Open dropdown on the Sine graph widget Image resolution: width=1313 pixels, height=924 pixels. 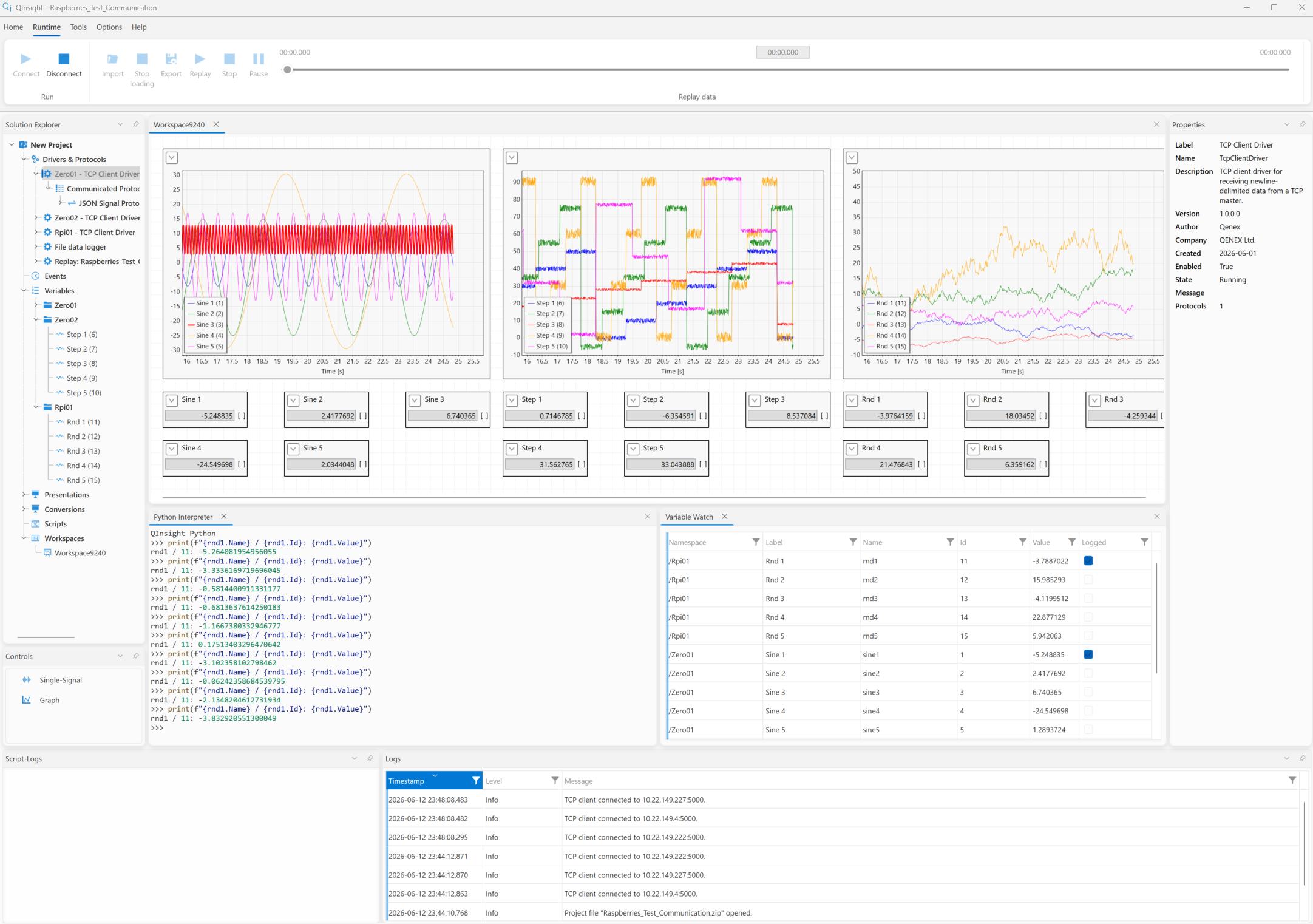pos(172,158)
